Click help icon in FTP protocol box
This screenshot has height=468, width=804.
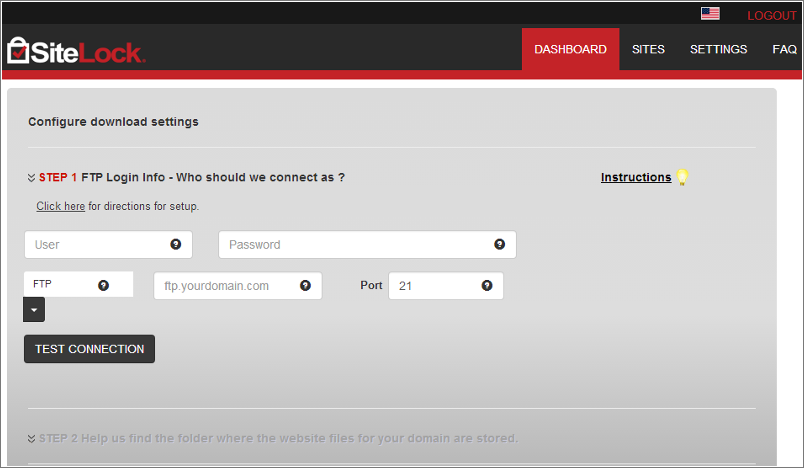pyautogui.click(x=103, y=285)
